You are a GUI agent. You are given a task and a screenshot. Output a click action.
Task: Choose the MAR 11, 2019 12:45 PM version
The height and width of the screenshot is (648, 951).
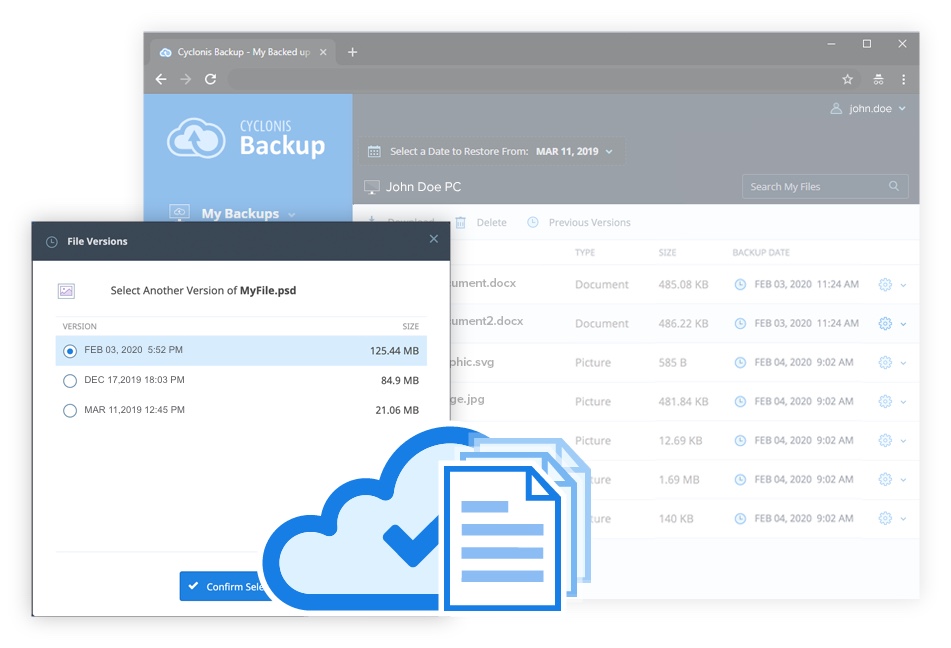70,411
